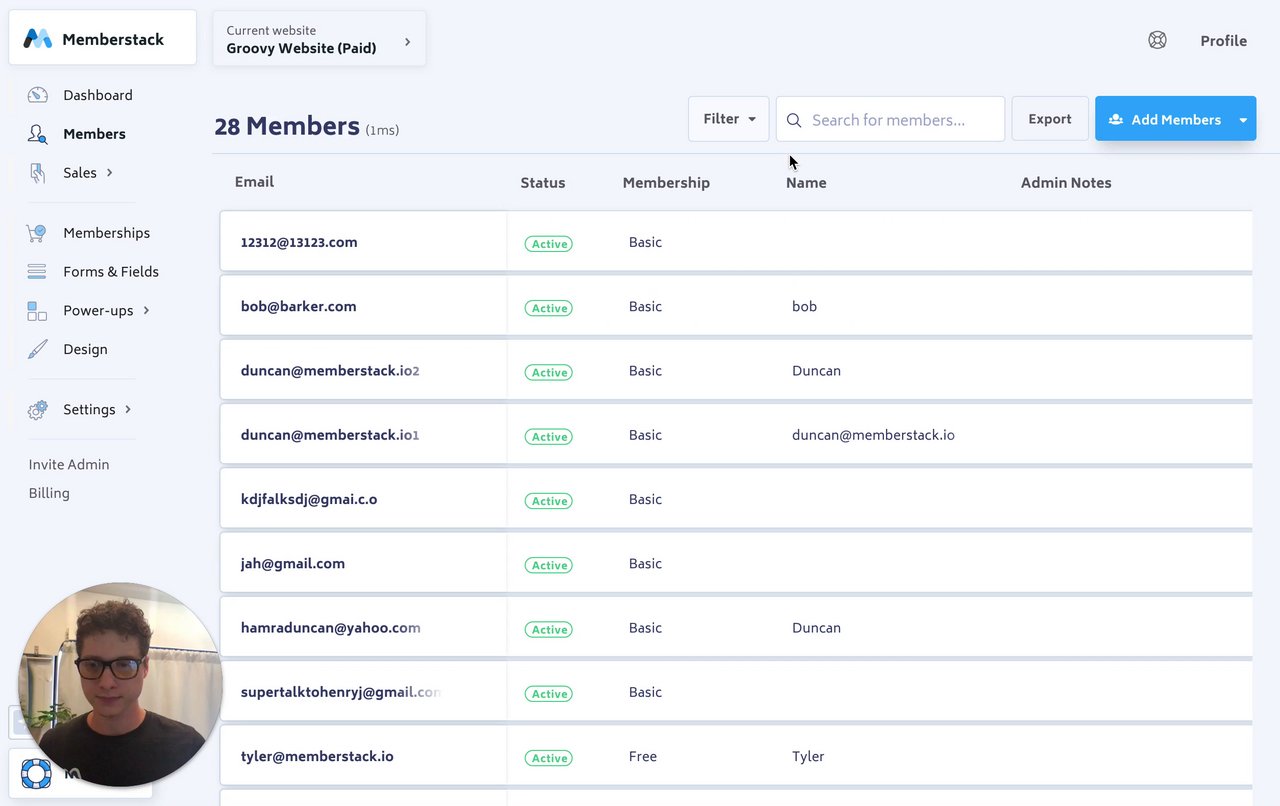Click the Search for members field
The image size is (1280, 806).
coord(900,120)
